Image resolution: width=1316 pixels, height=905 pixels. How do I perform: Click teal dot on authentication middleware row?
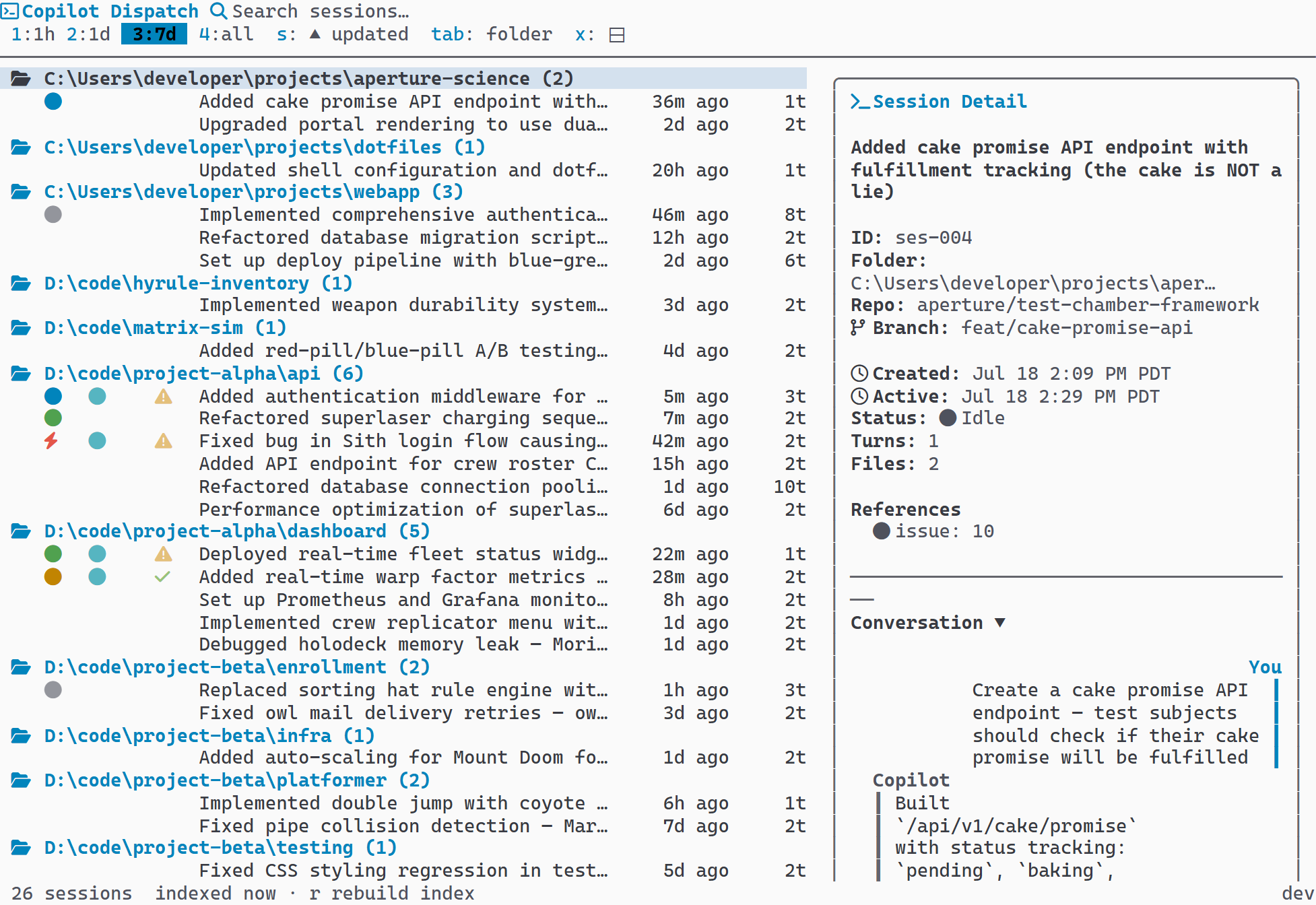click(97, 396)
